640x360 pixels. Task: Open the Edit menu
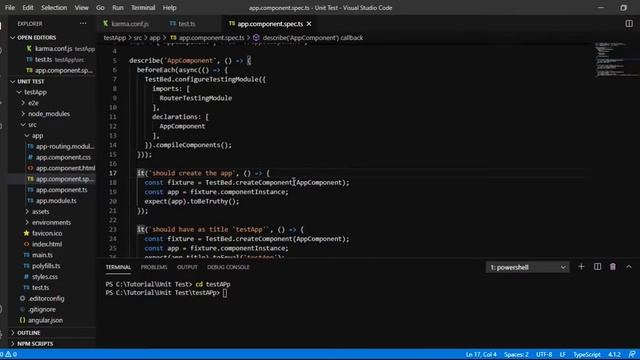coord(28,8)
